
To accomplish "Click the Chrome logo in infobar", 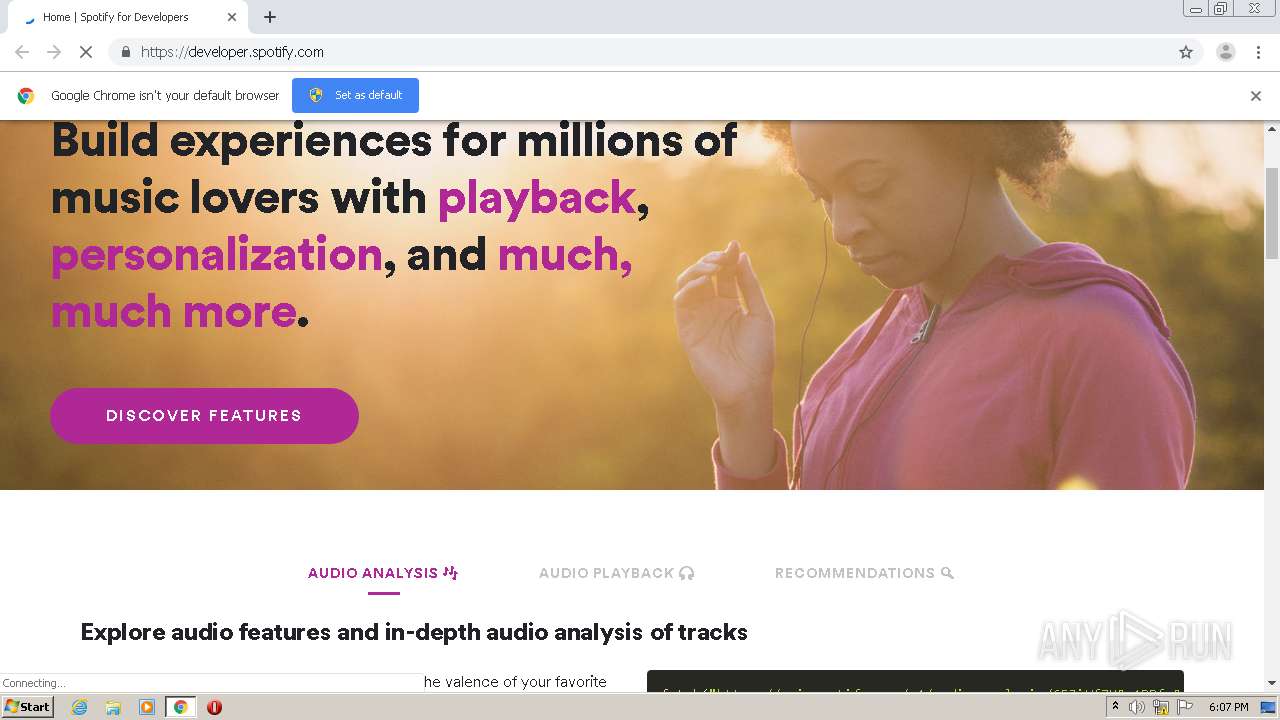I will tap(26, 96).
